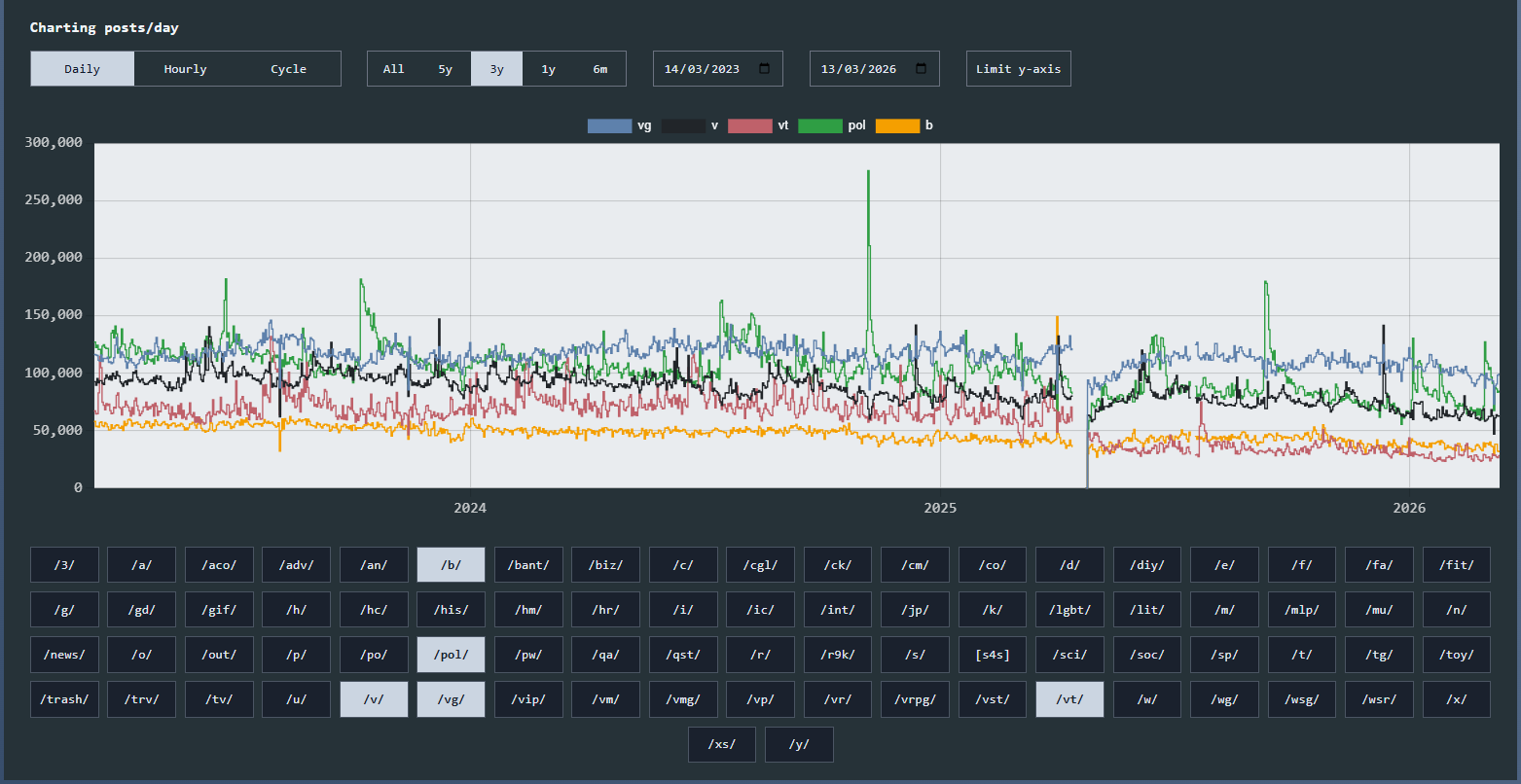Image resolution: width=1521 pixels, height=784 pixels.
Task: Enable the /g/ board button
Action: coord(64,610)
